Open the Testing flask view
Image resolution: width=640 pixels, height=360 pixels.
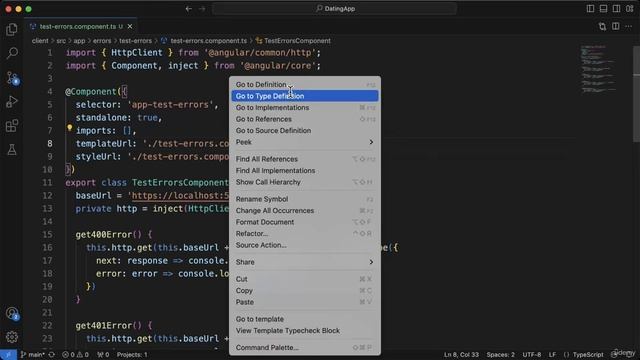tap(12, 149)
